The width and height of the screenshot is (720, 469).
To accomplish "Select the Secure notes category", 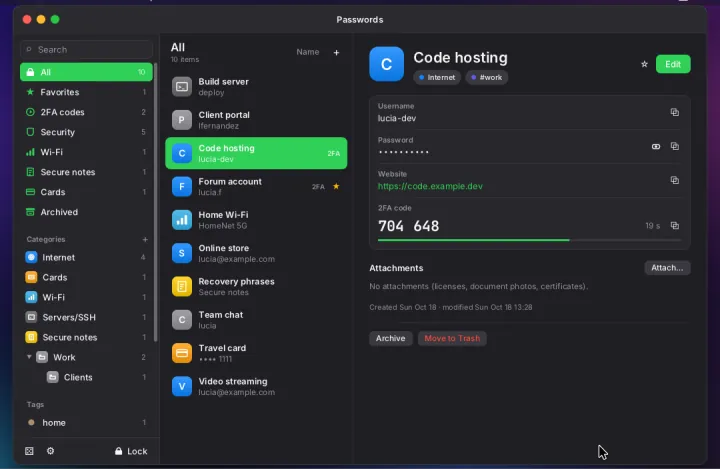I will click(86, 337).
